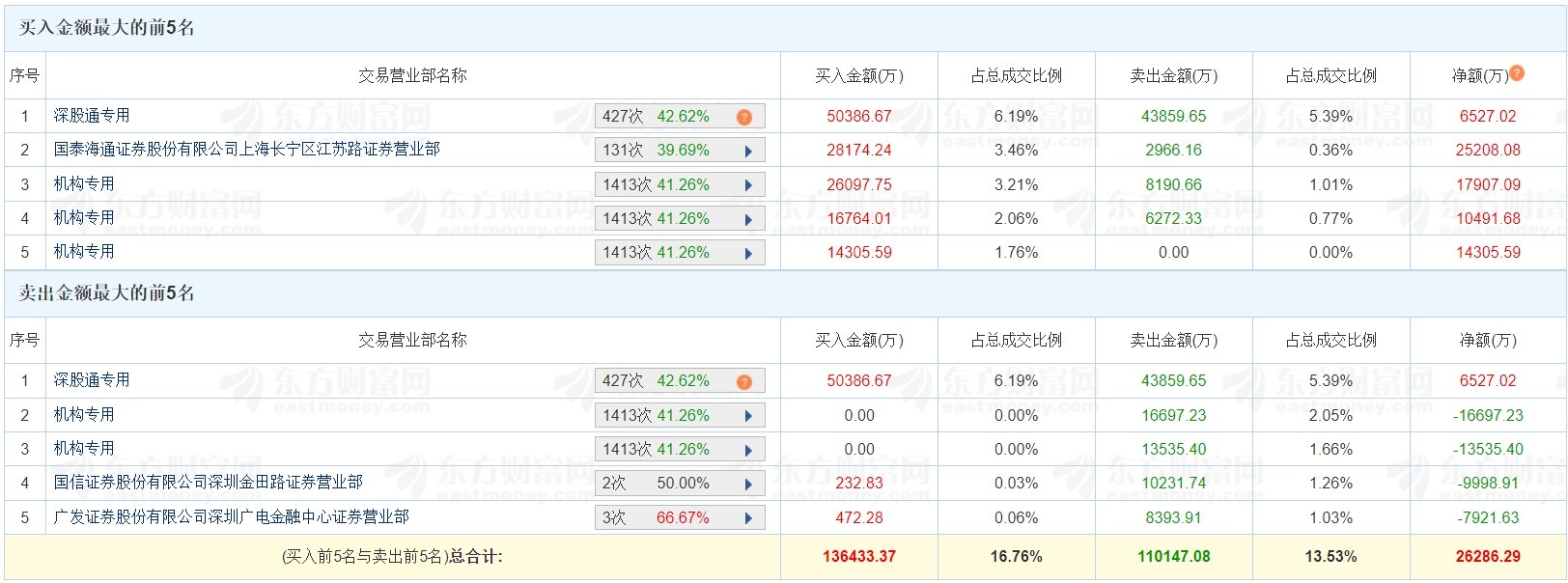This screenshot has width=1568, height=583.
Task: Select the buy amount 16764.01 cell
Action: (x=859, y=218)
